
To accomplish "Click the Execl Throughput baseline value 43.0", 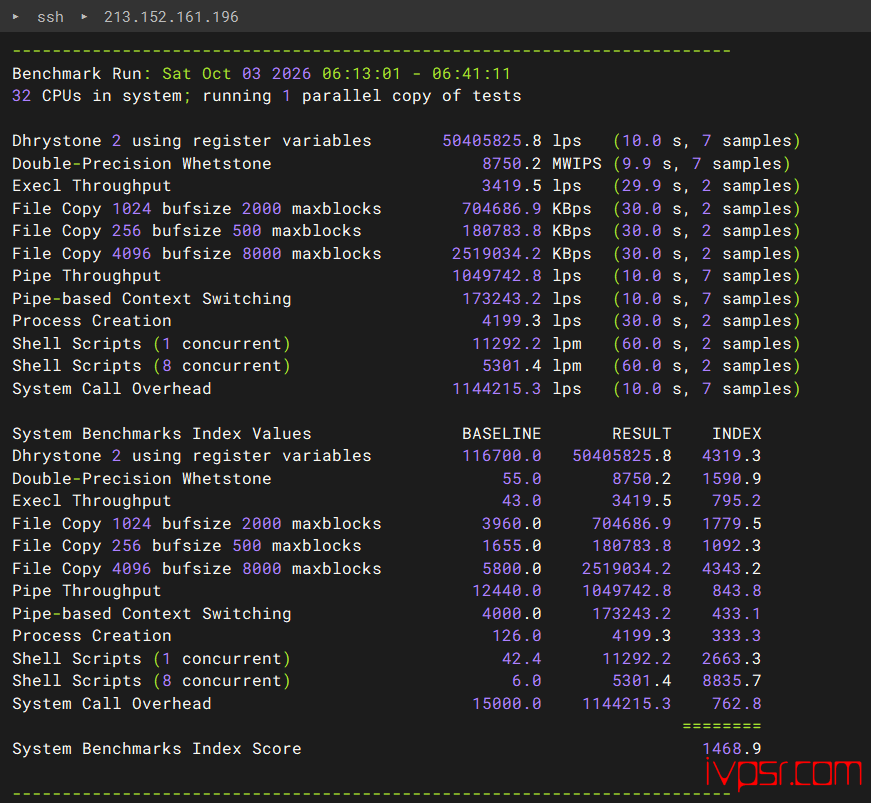I will point(522,501).
